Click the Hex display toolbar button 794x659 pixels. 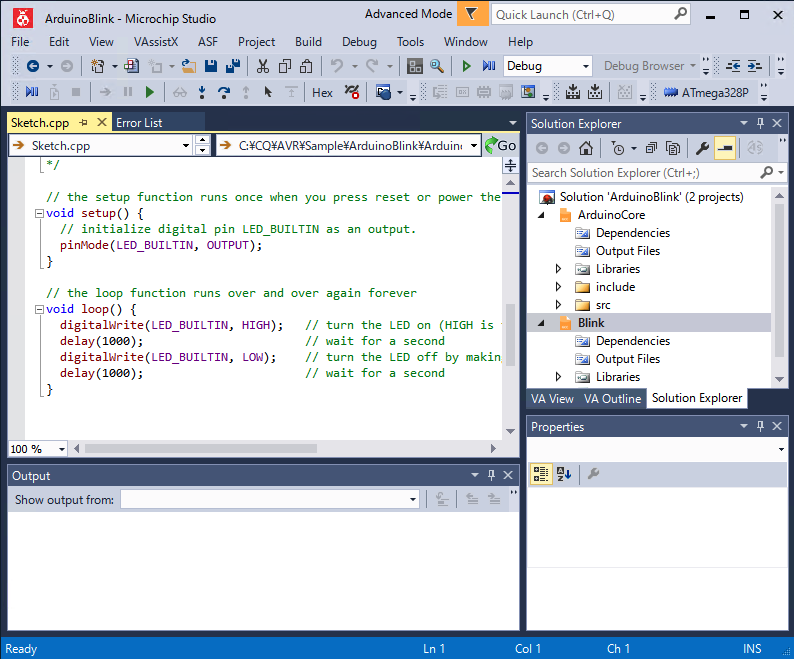322,92
